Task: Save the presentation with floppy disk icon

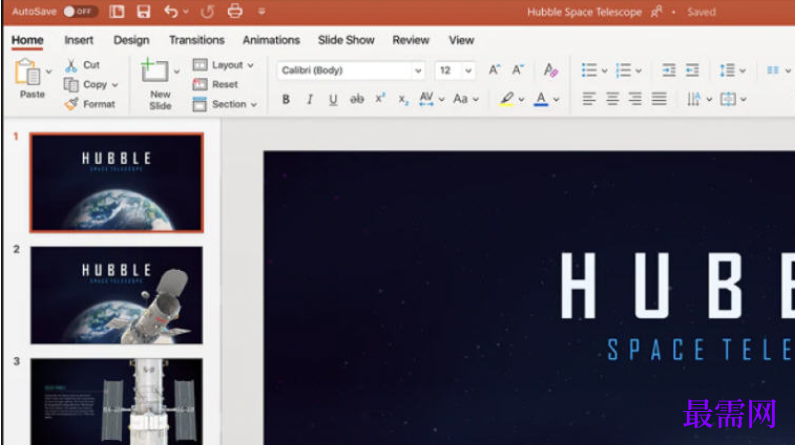Action: click(143, 11)
